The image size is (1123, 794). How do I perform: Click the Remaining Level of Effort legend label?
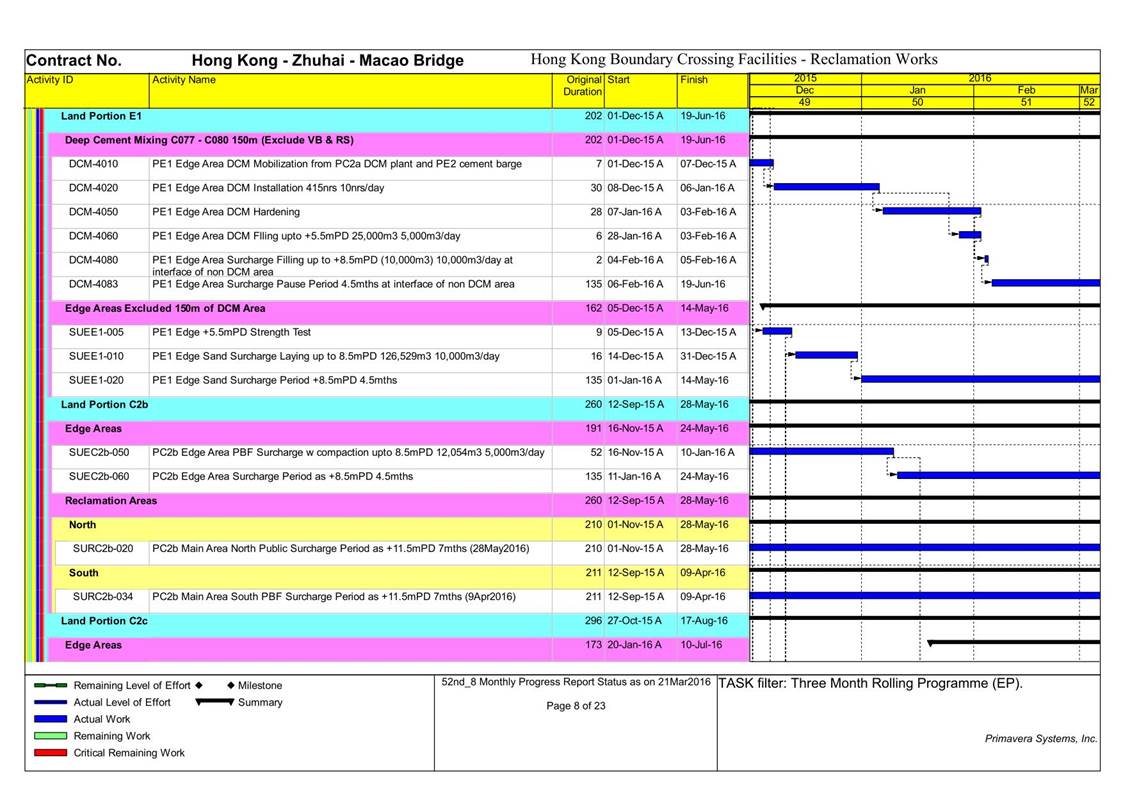(132, 686)
